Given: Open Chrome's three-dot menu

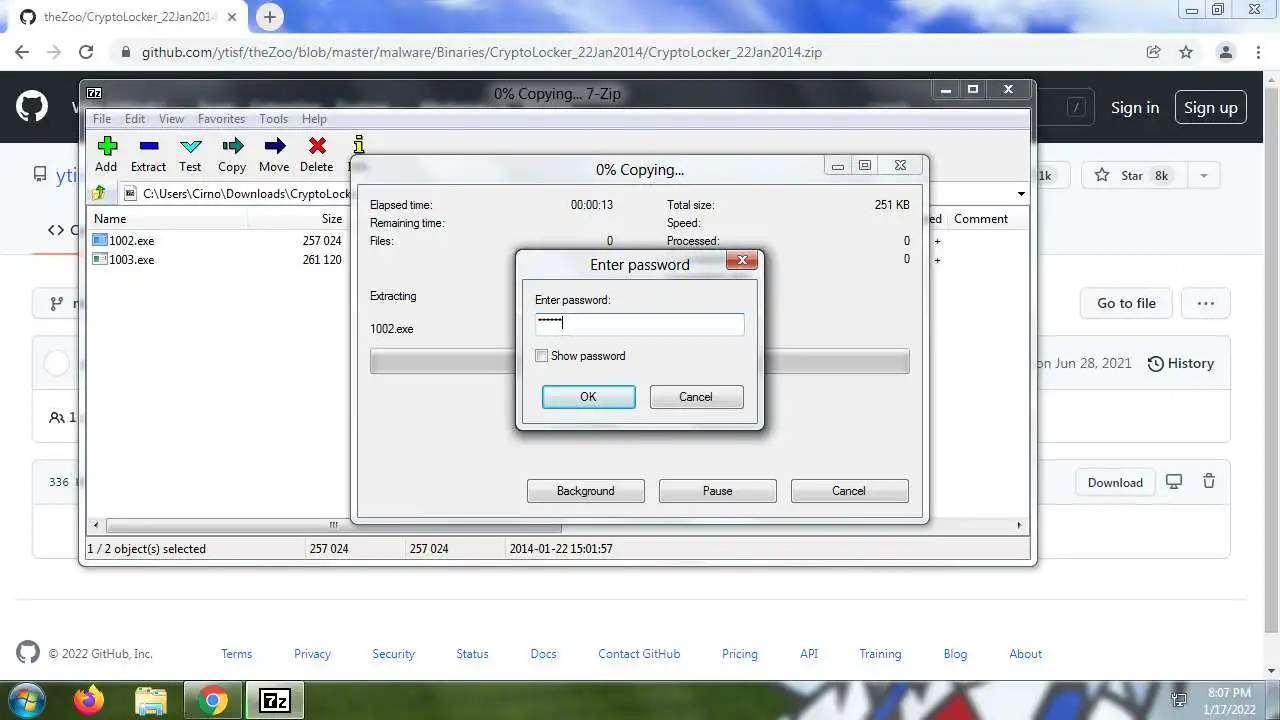Looking at the screenshot, I should coord(1259,52).
